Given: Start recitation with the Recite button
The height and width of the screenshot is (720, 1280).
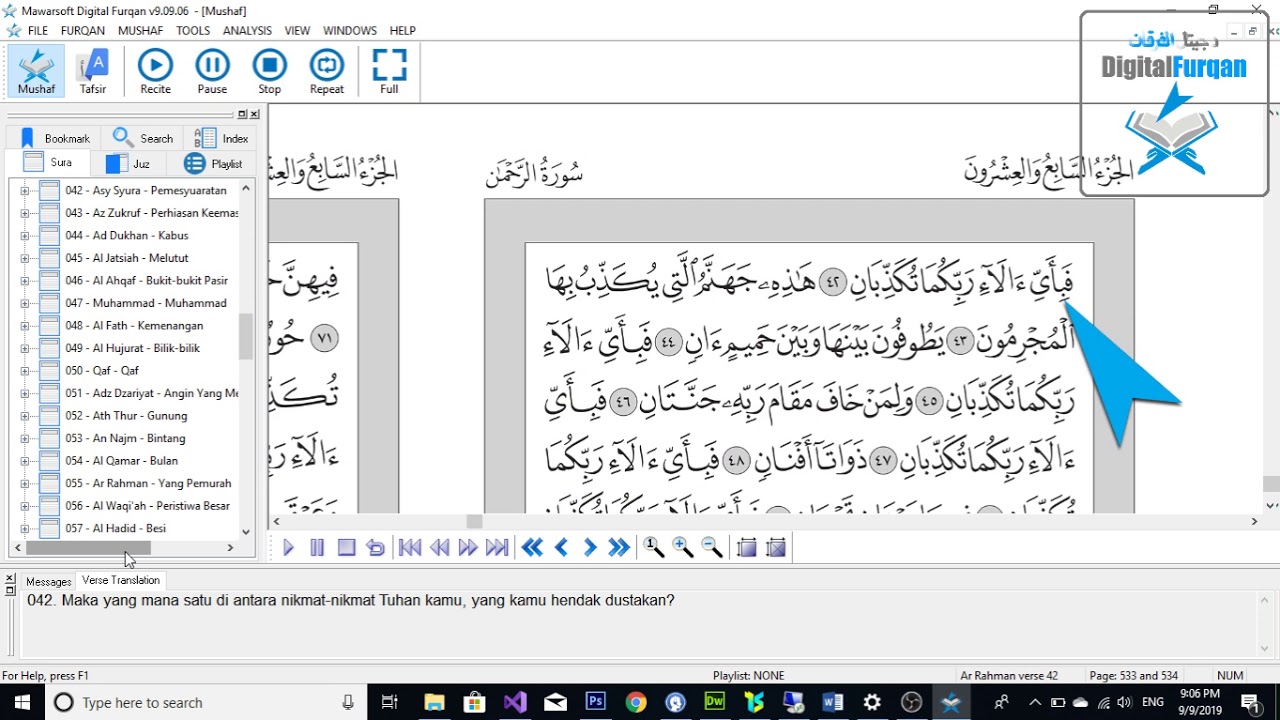Looking at the screenshot, I should pyautogui.click(x=155, y=71).
